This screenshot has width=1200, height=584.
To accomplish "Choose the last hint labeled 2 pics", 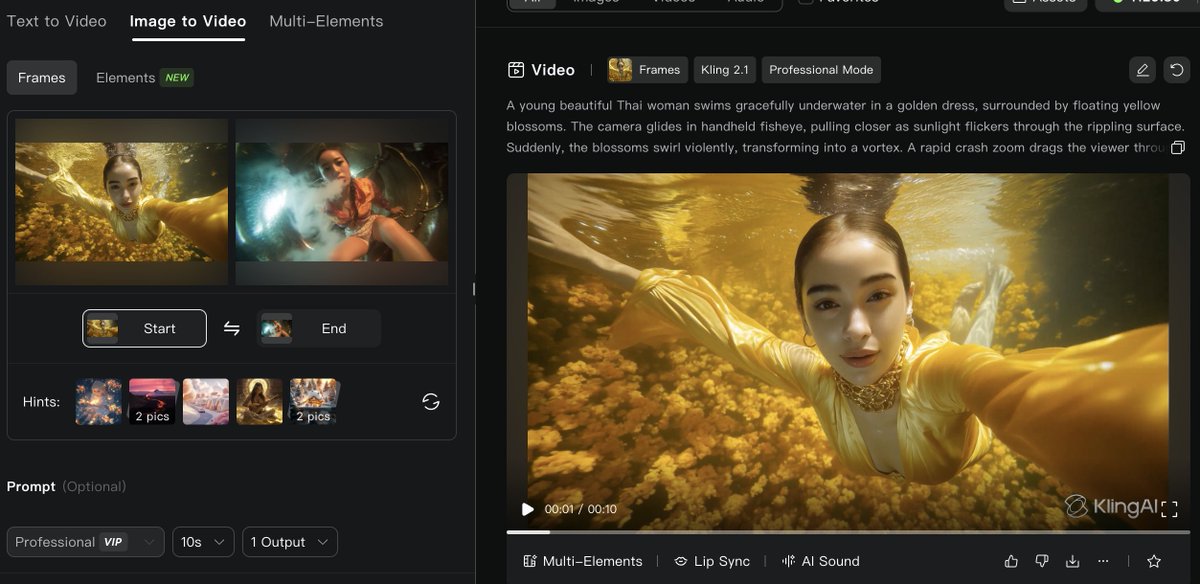I will click(313, 401).
